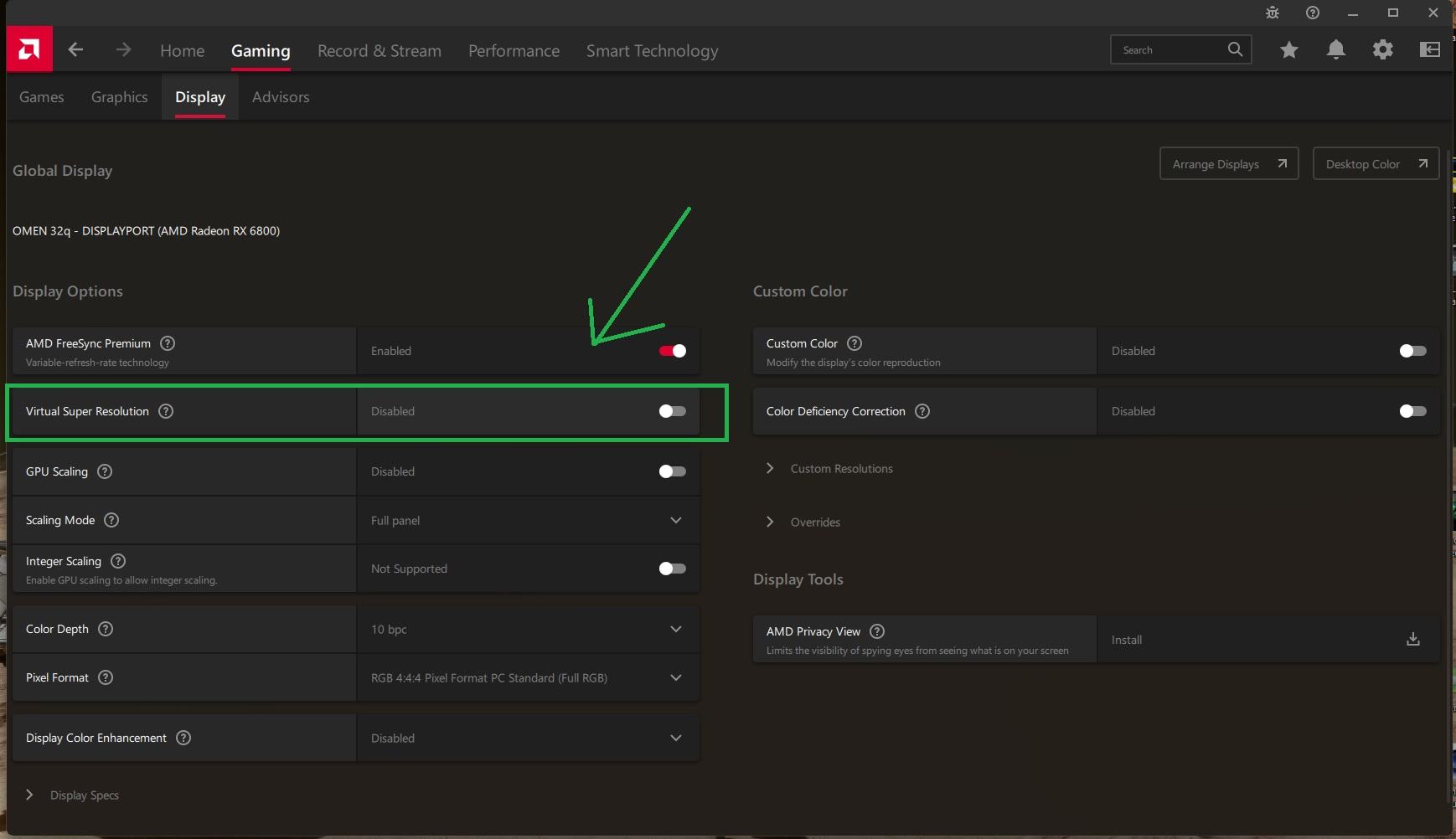
Task: Expand the Display Specs section
Action: pyautogui.click(x=73, y=795)
